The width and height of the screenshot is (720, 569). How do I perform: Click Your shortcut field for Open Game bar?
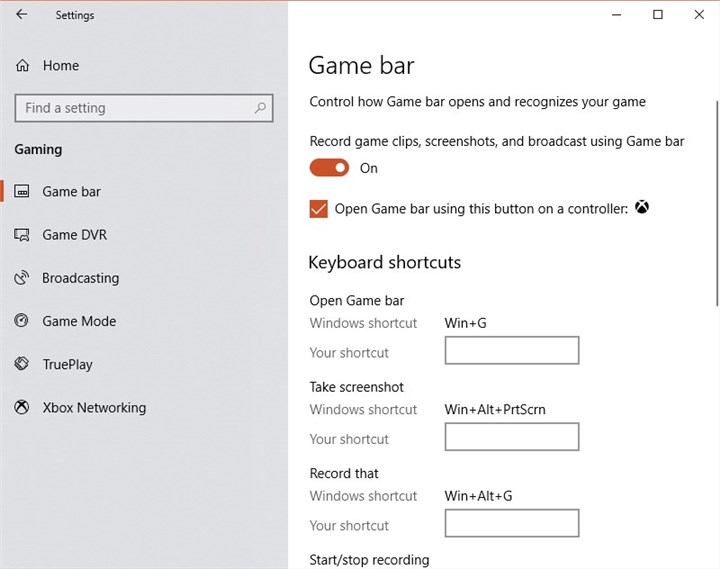pyautogui.click(x=512, y=350)
